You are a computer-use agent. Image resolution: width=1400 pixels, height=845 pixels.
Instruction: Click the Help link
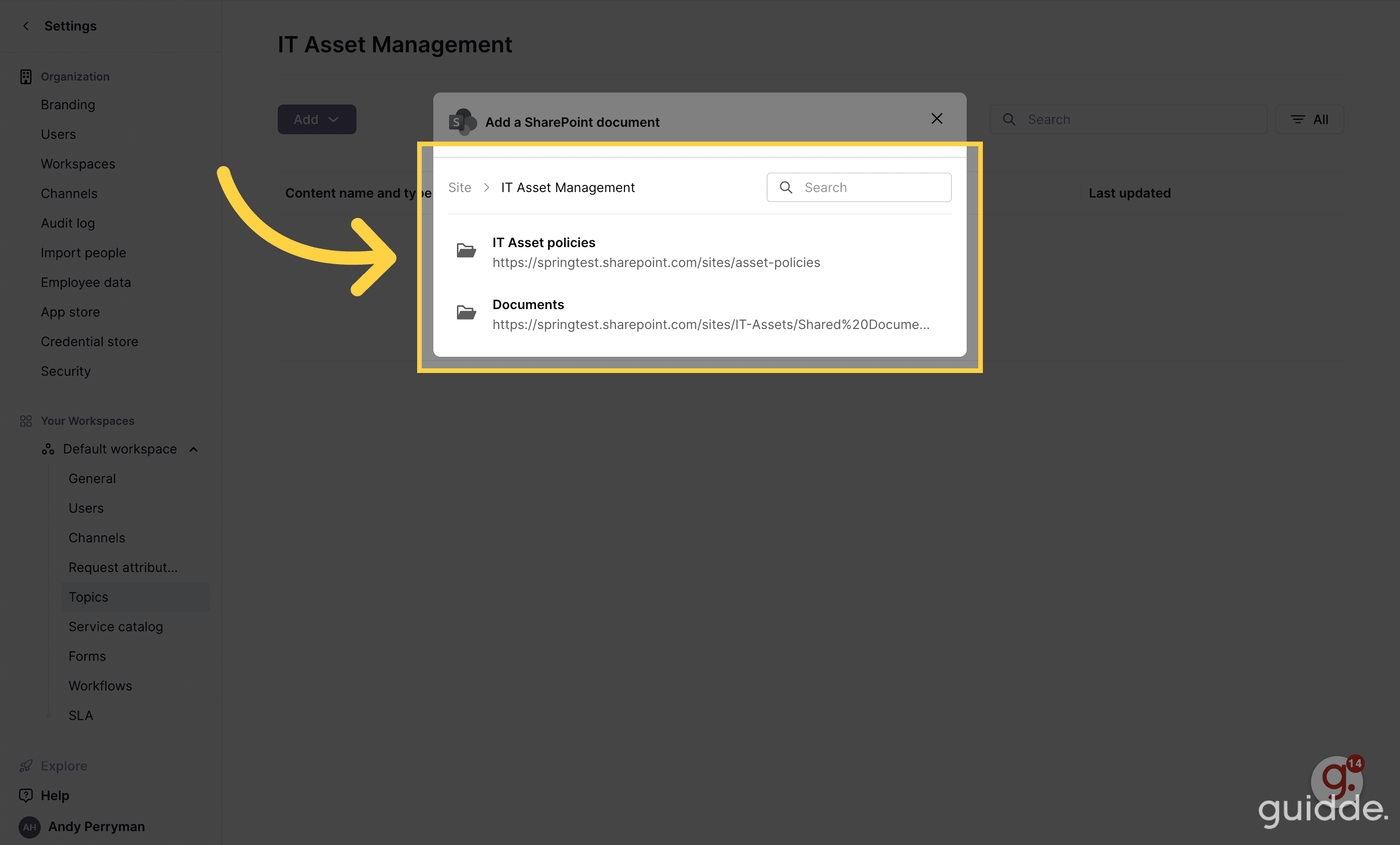(55, 795)
